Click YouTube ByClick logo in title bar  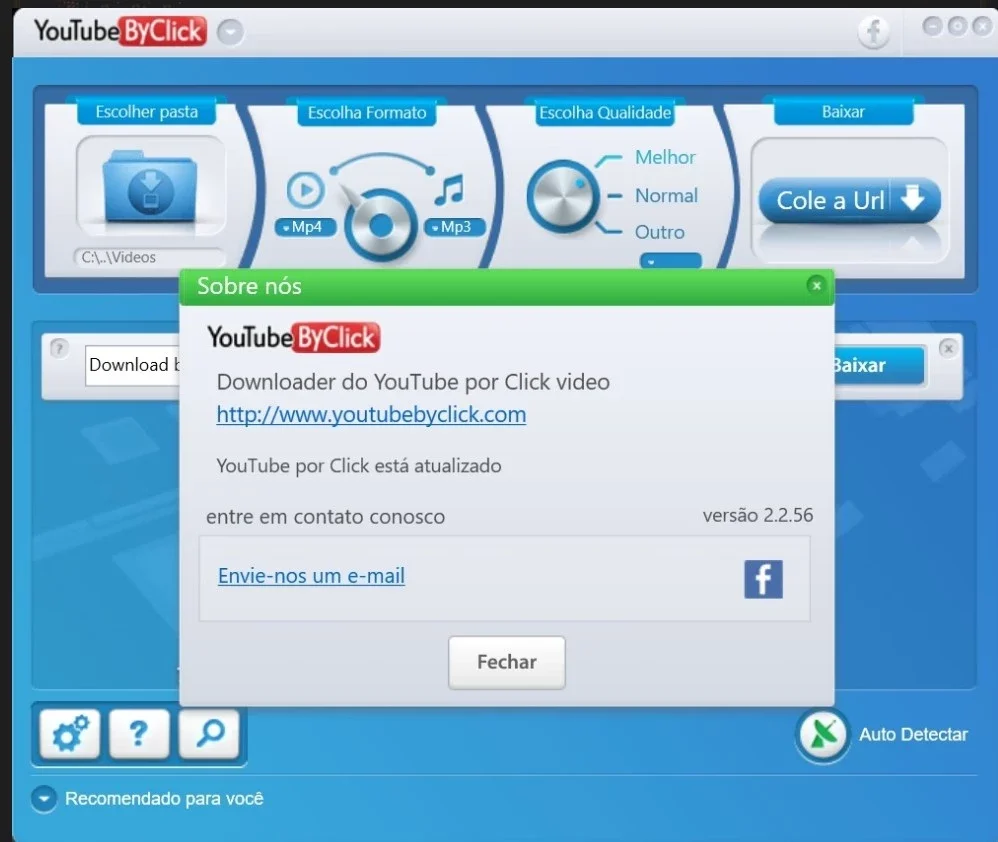click(120, 31)
